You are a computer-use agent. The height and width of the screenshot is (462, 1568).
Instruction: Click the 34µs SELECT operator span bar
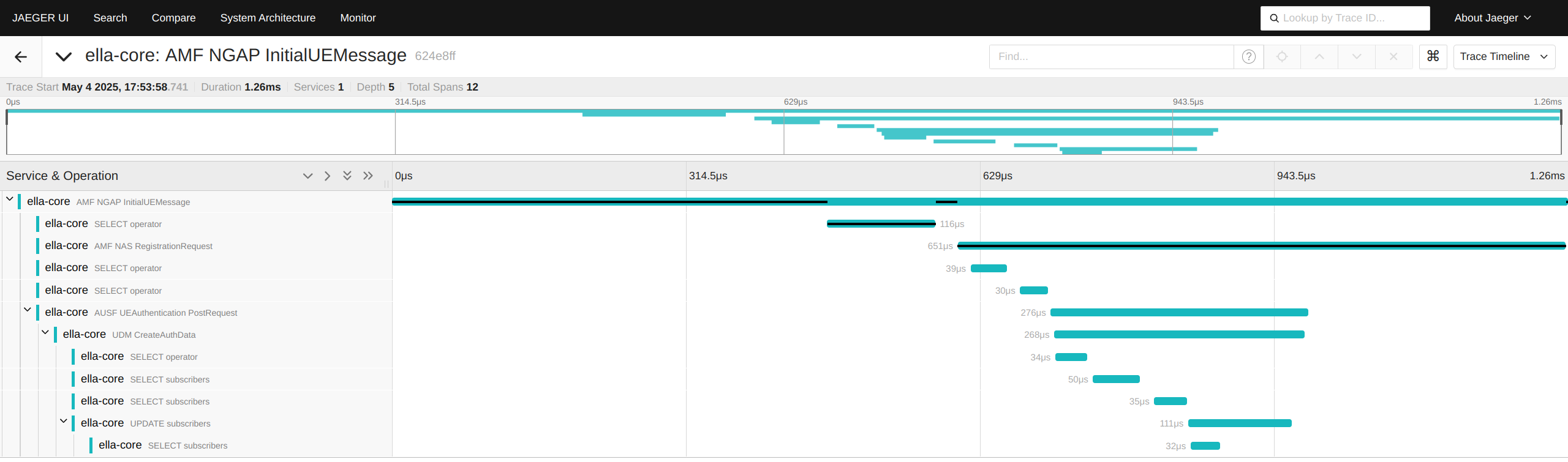(1071, 357)
